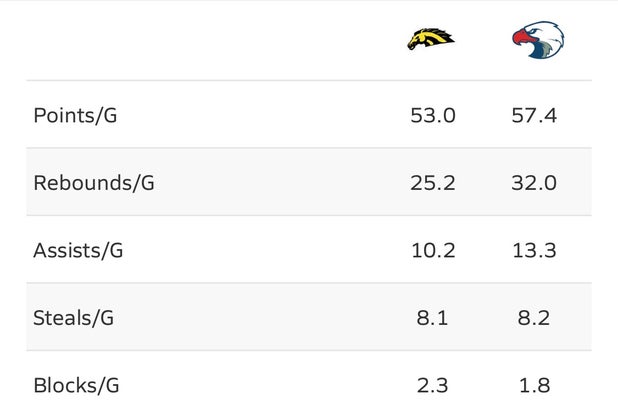618x416 pixels.
Task: Click the empty space between the two team logos
Action: point(483,40)
